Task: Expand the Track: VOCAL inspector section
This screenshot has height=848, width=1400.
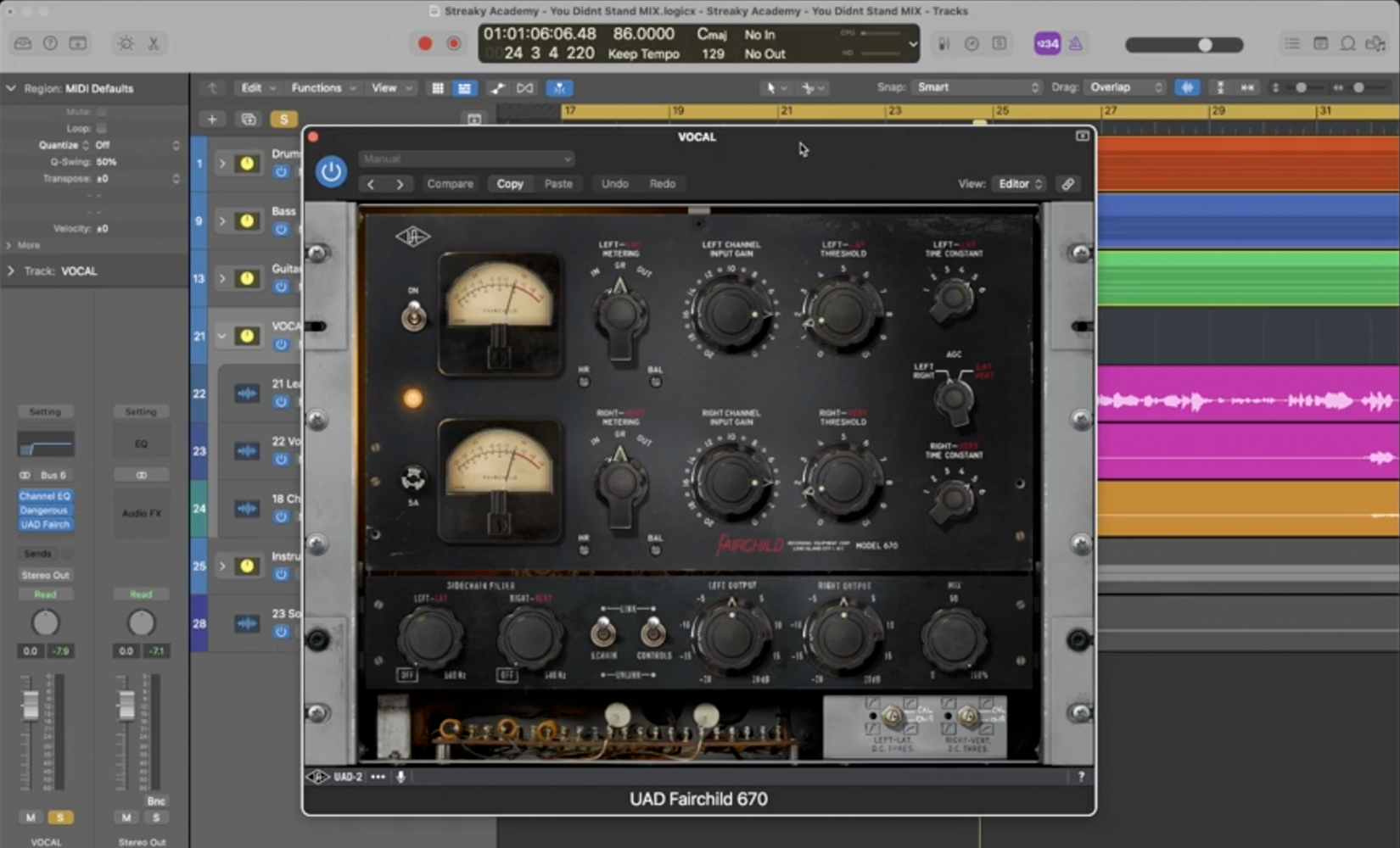Action: tap(11, 271)
